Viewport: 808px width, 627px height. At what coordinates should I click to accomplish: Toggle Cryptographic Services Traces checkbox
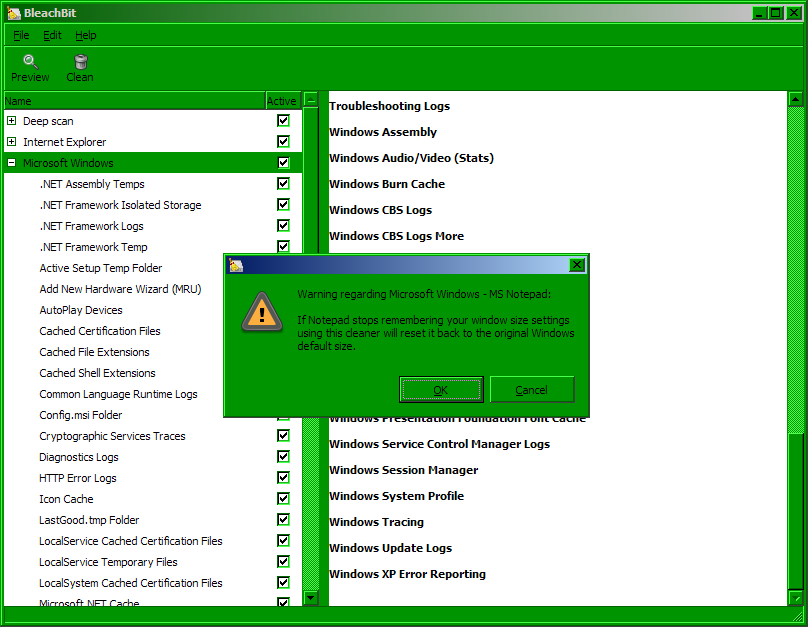pos(283,436)
